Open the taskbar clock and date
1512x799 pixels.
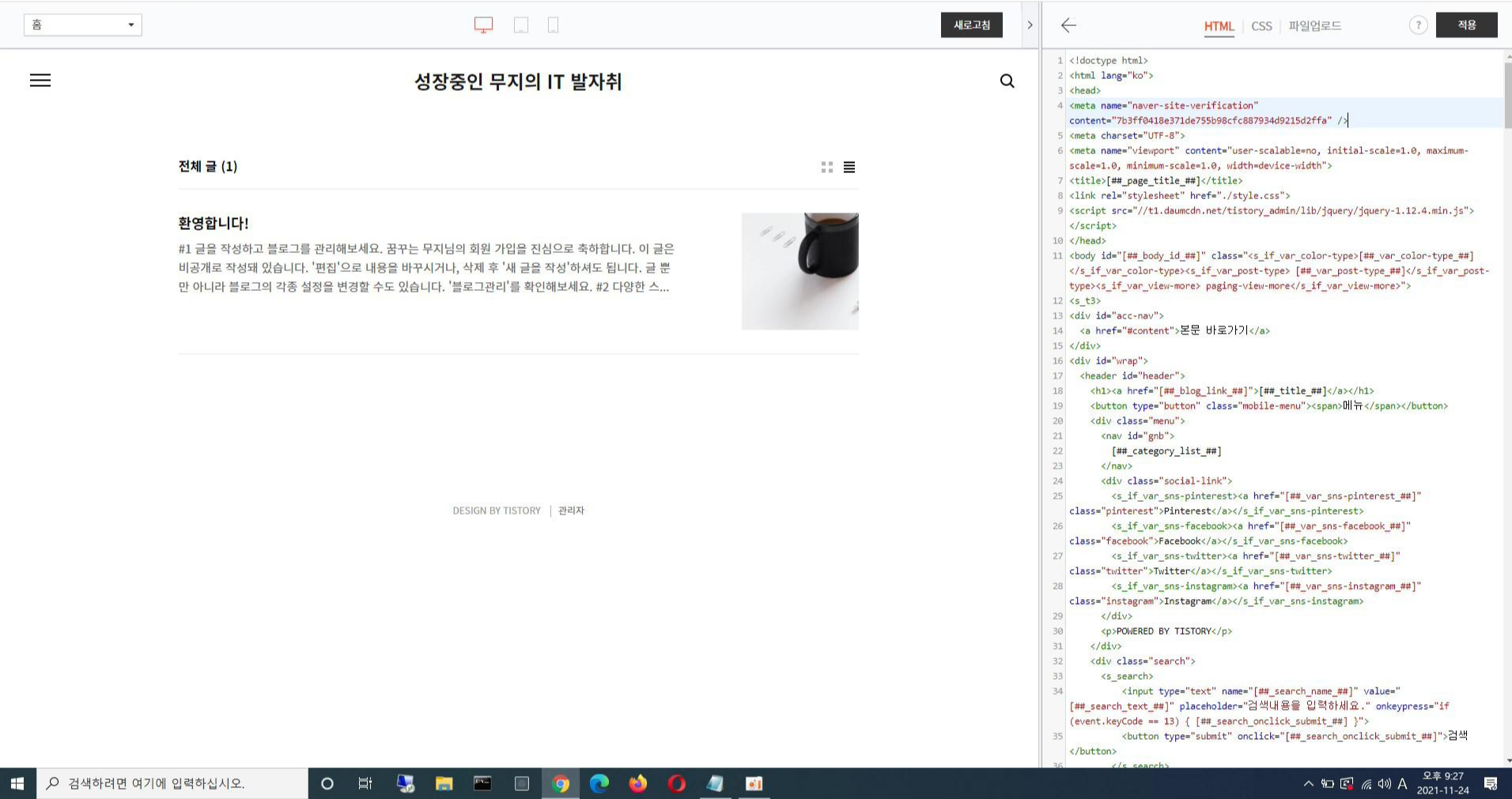(x=1443, y=783)
